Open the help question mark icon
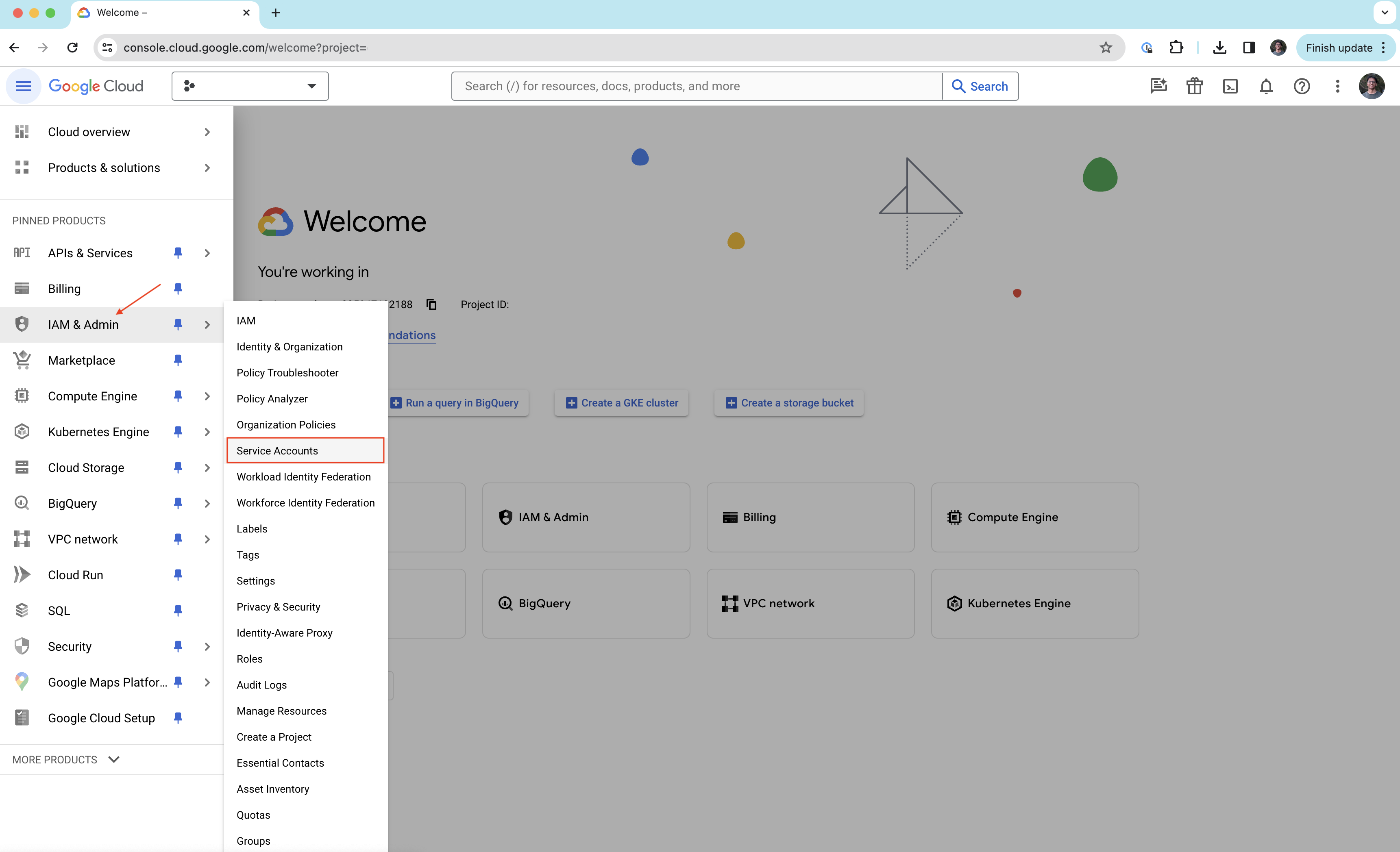1400x852 pixels. click(1302, 86)
